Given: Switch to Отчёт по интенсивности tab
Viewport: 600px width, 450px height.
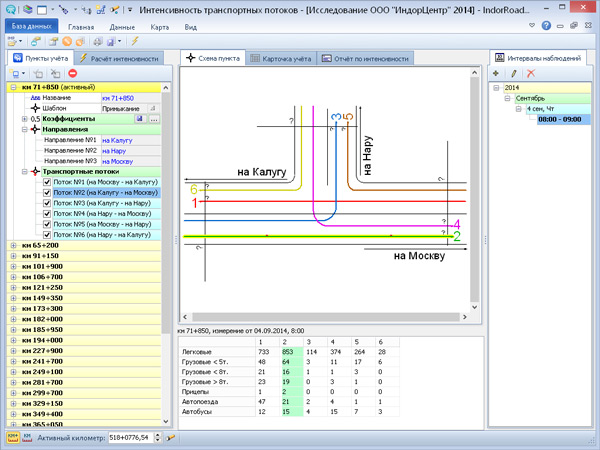Looking at the screenshot, I should (x=367, y=59).
